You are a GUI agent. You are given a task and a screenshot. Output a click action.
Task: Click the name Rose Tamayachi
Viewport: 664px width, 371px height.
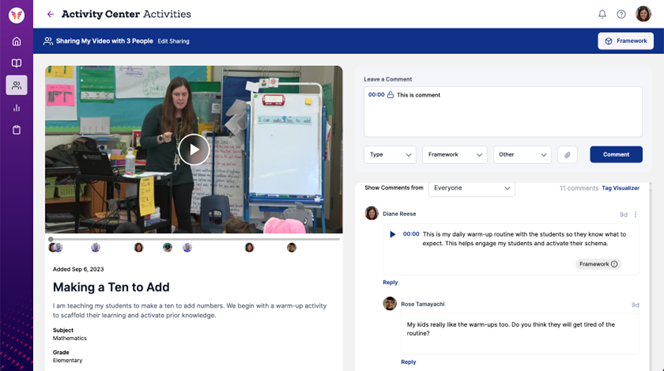(x=423, y=304)
